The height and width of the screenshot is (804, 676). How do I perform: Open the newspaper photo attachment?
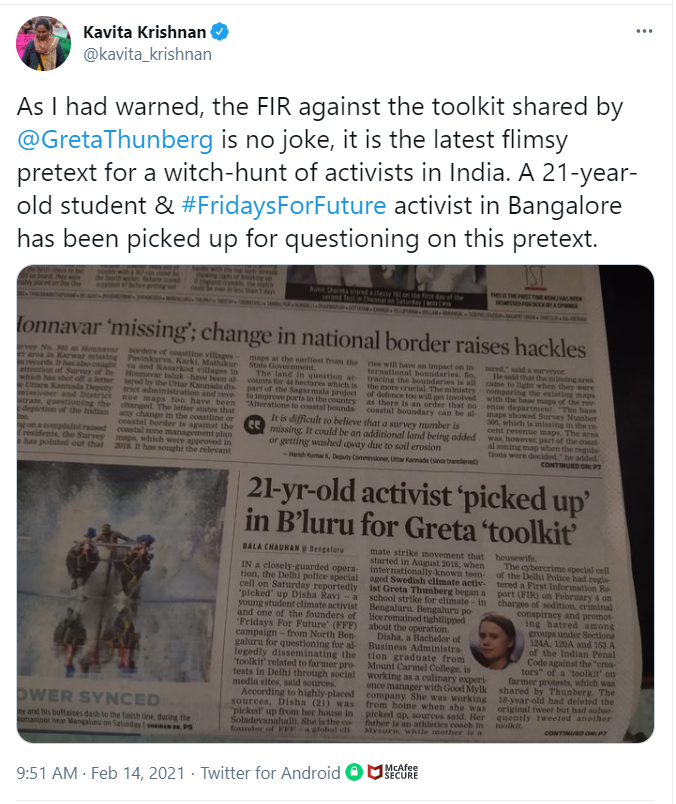(335, 504)
